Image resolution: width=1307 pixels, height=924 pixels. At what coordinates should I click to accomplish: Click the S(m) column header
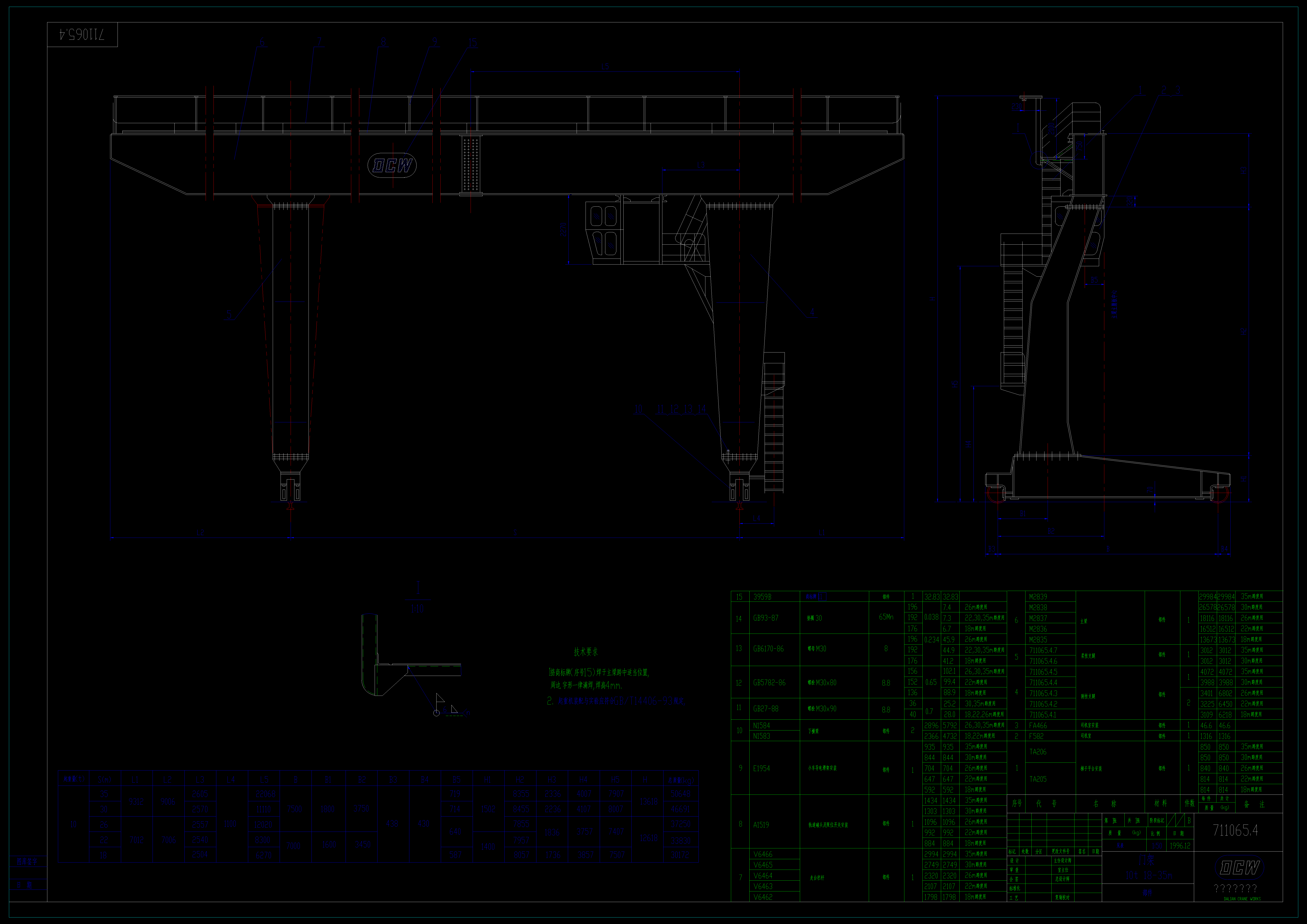105,779
